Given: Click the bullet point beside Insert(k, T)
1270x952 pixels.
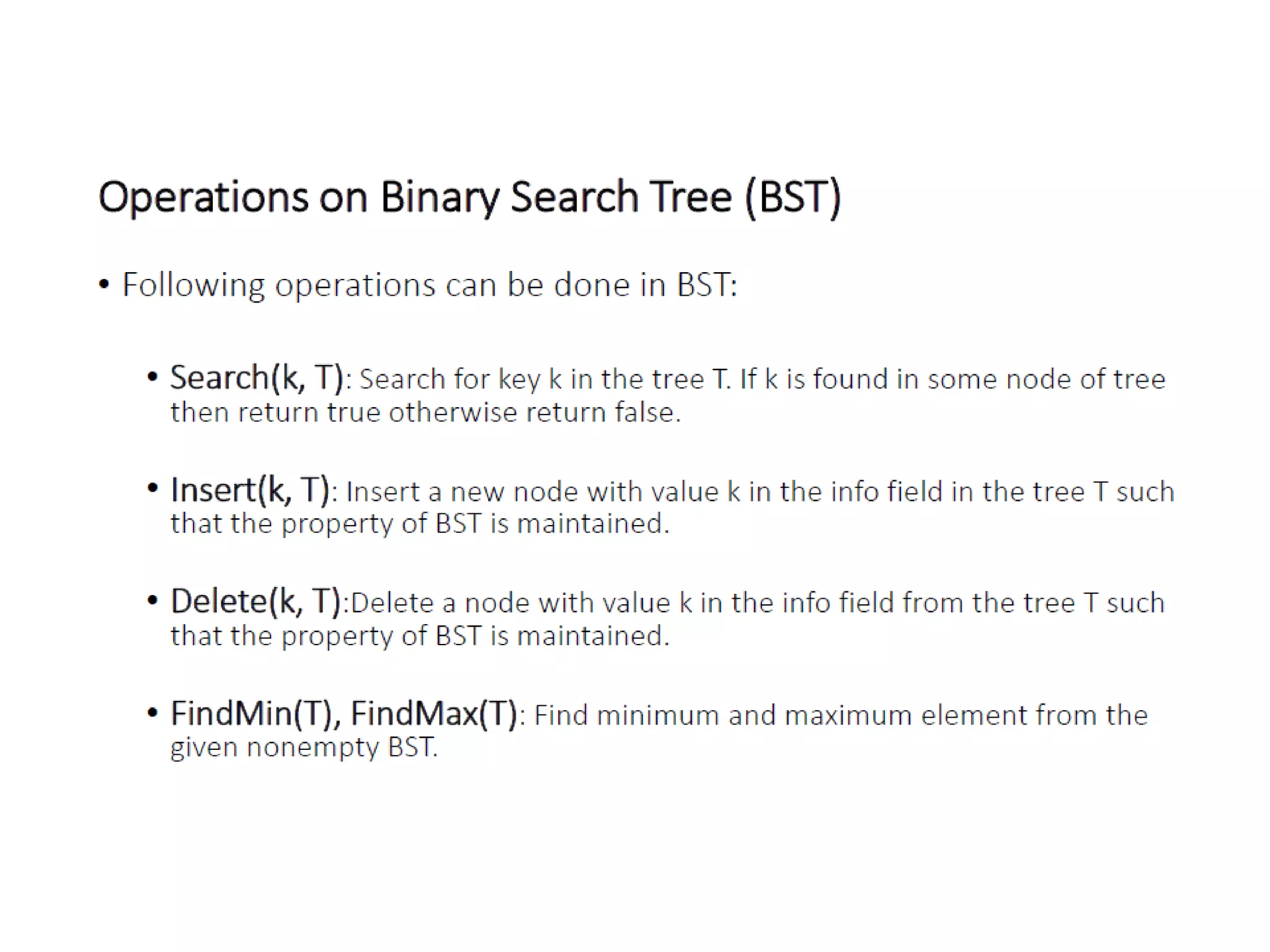Looking at the screenshot, I should (x=153, y=488).
